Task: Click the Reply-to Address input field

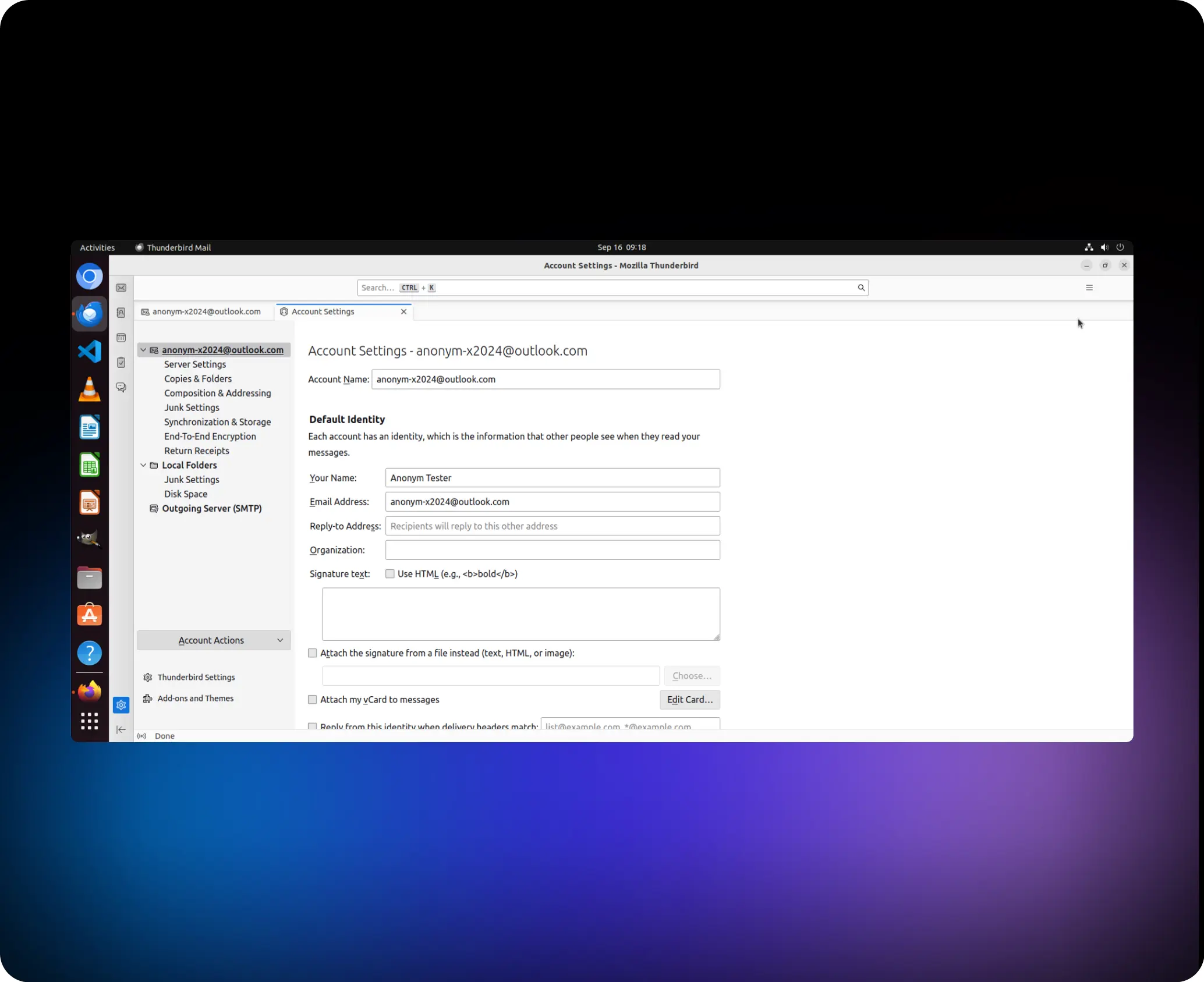Action: (552, 526)
